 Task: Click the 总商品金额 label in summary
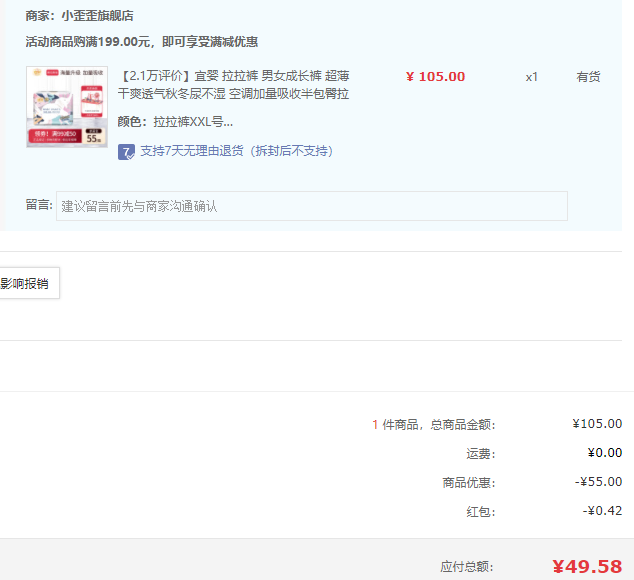click(x=462, y=424)
